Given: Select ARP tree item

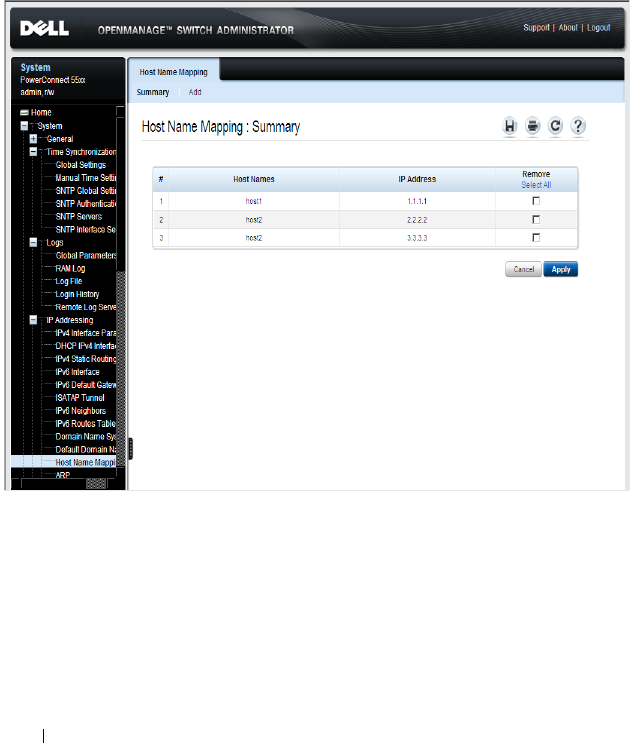Looking at the screenshot, I should [x=63, y=475].
